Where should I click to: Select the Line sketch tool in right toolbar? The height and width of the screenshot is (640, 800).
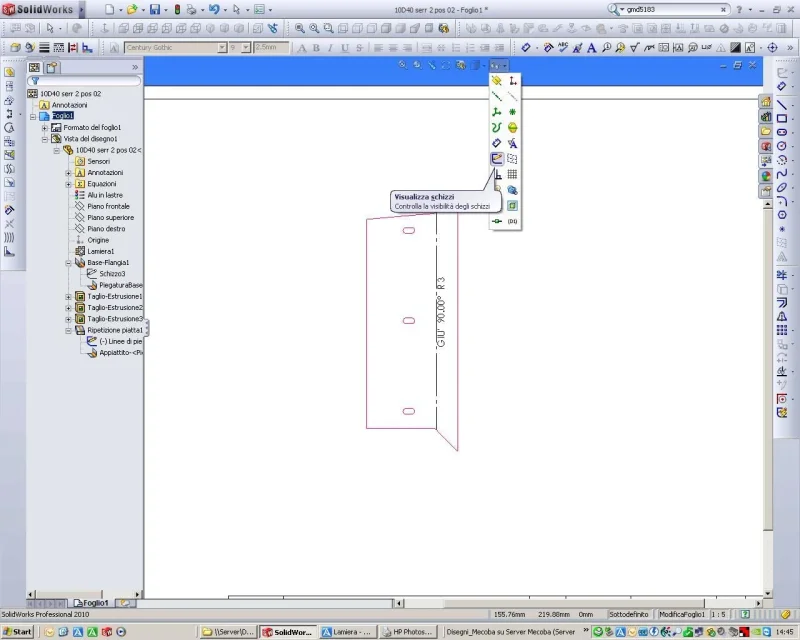(782, 103)
